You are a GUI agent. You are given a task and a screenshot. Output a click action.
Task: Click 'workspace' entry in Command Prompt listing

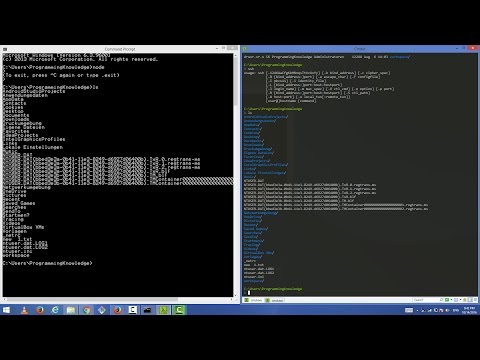16,255
